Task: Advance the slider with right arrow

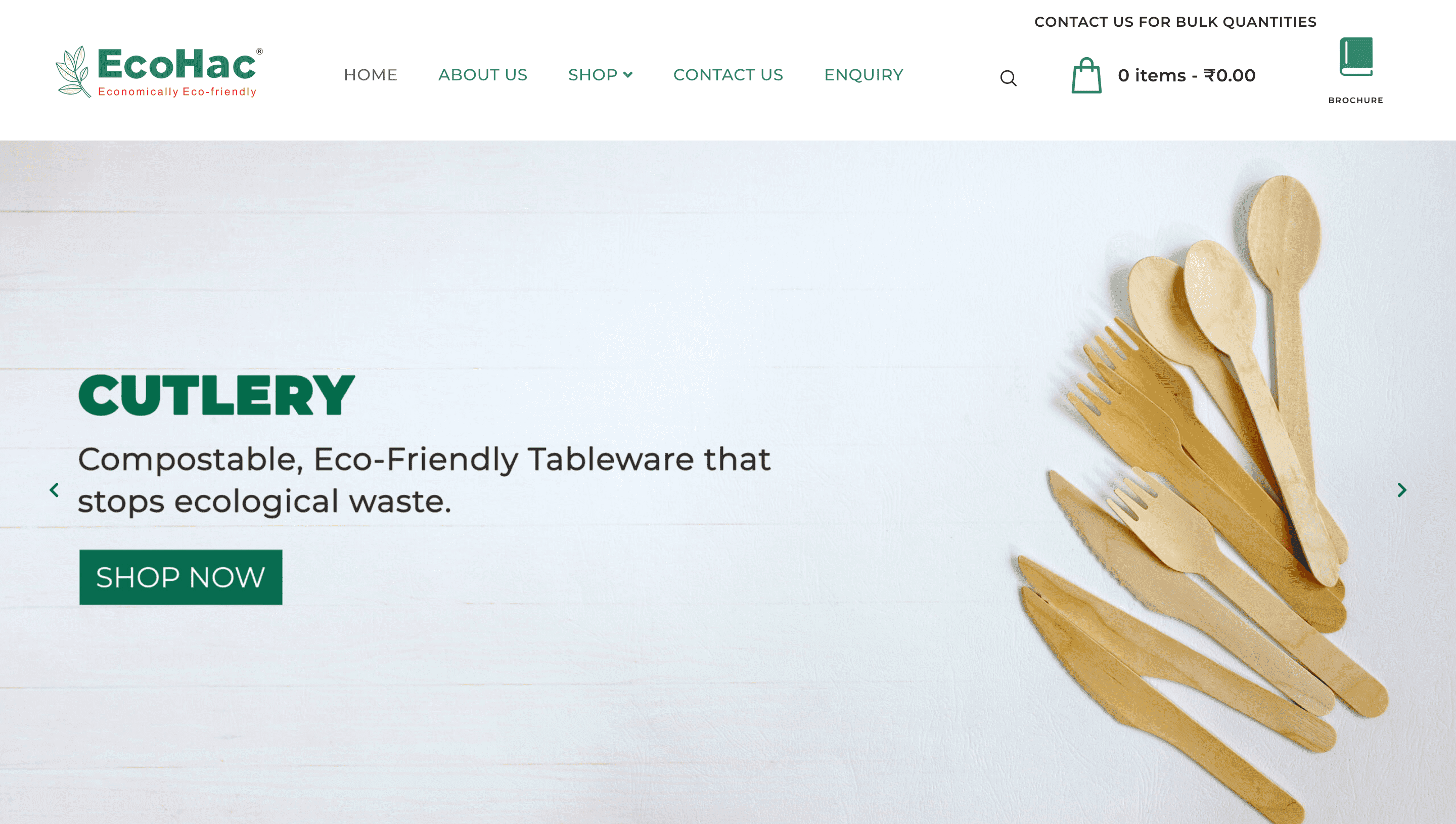Action: 1402,490
